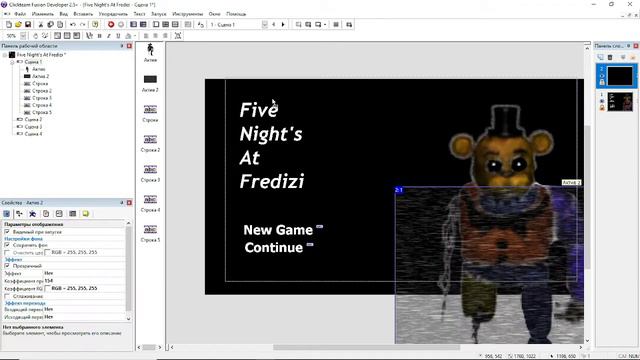Image resolution: width=640 pixels, height=360 pixels.
Task: Collapse the Сцена 1 tree node
Action: (12, 62)
